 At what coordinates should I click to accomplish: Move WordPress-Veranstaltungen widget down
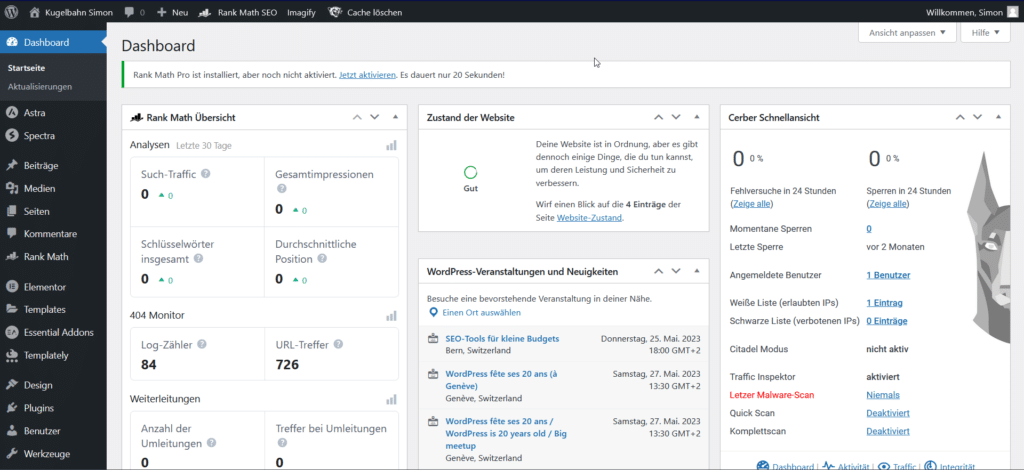tap(676, 271)
